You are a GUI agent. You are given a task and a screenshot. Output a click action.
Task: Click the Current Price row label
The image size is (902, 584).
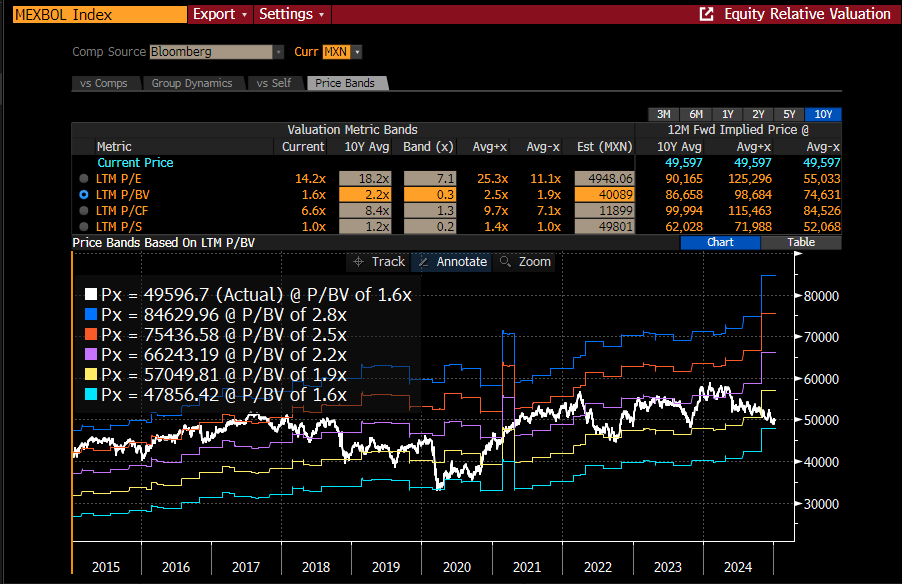[135, 163]
